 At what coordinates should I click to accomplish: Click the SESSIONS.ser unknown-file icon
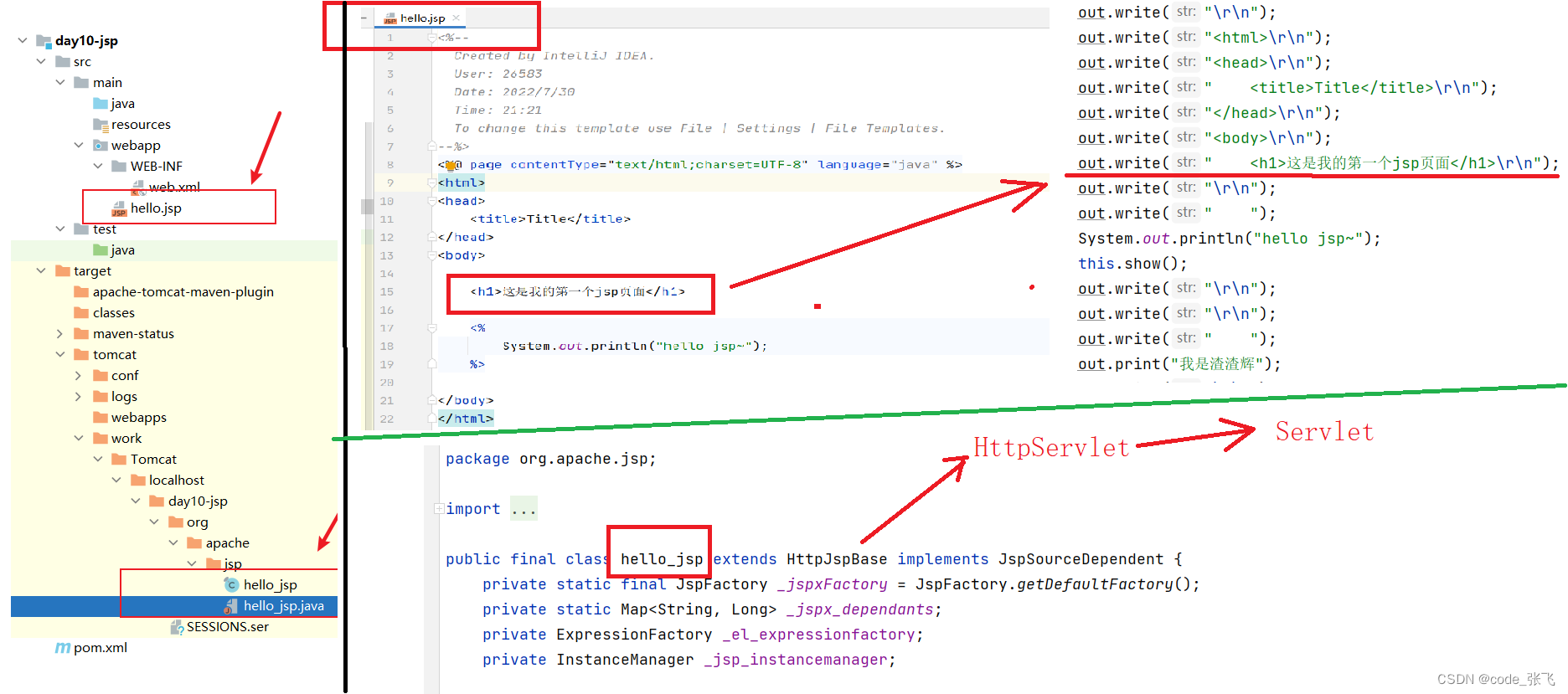(177, 627)
